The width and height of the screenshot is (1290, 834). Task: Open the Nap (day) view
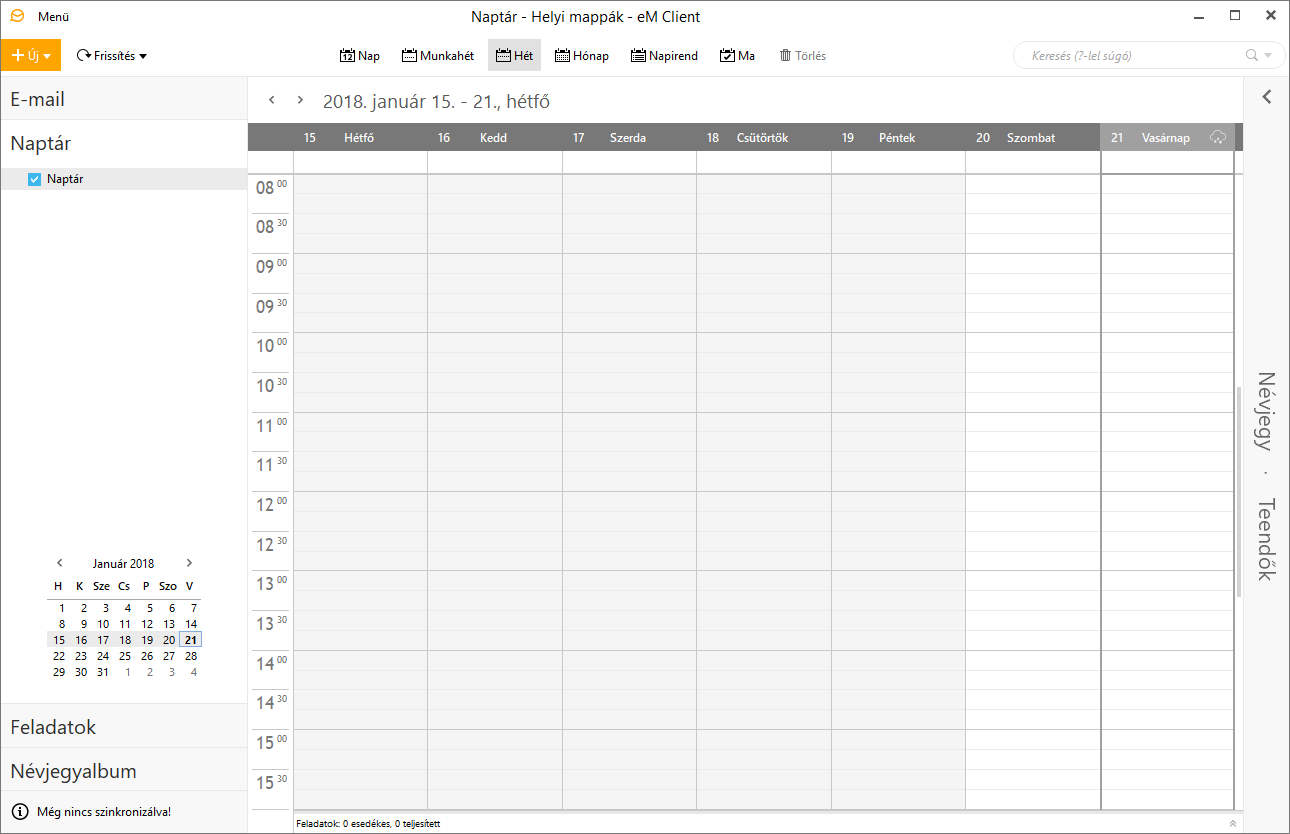click(x=359, y=55)
